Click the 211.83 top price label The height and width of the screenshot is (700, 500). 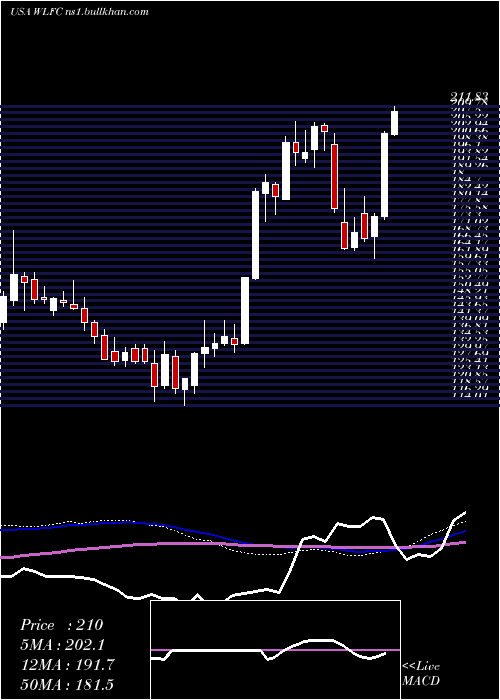pyautogui.click(x=468, y=96)
